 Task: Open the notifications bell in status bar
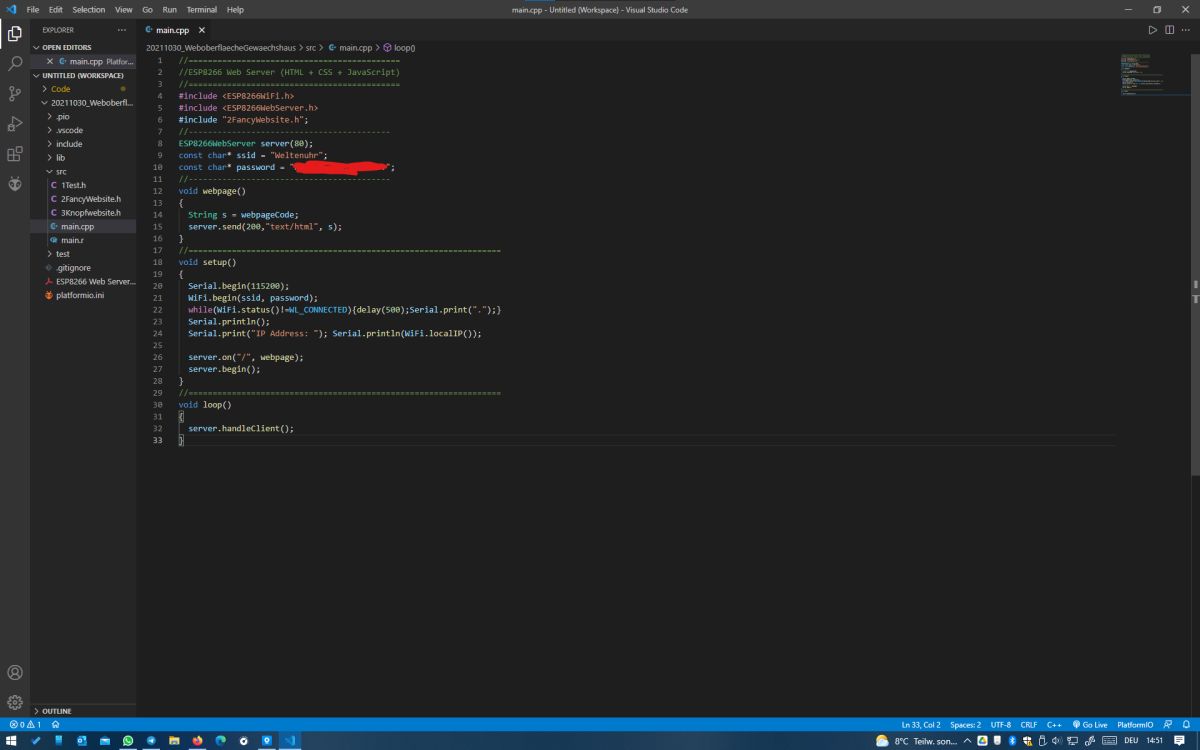1186,724
